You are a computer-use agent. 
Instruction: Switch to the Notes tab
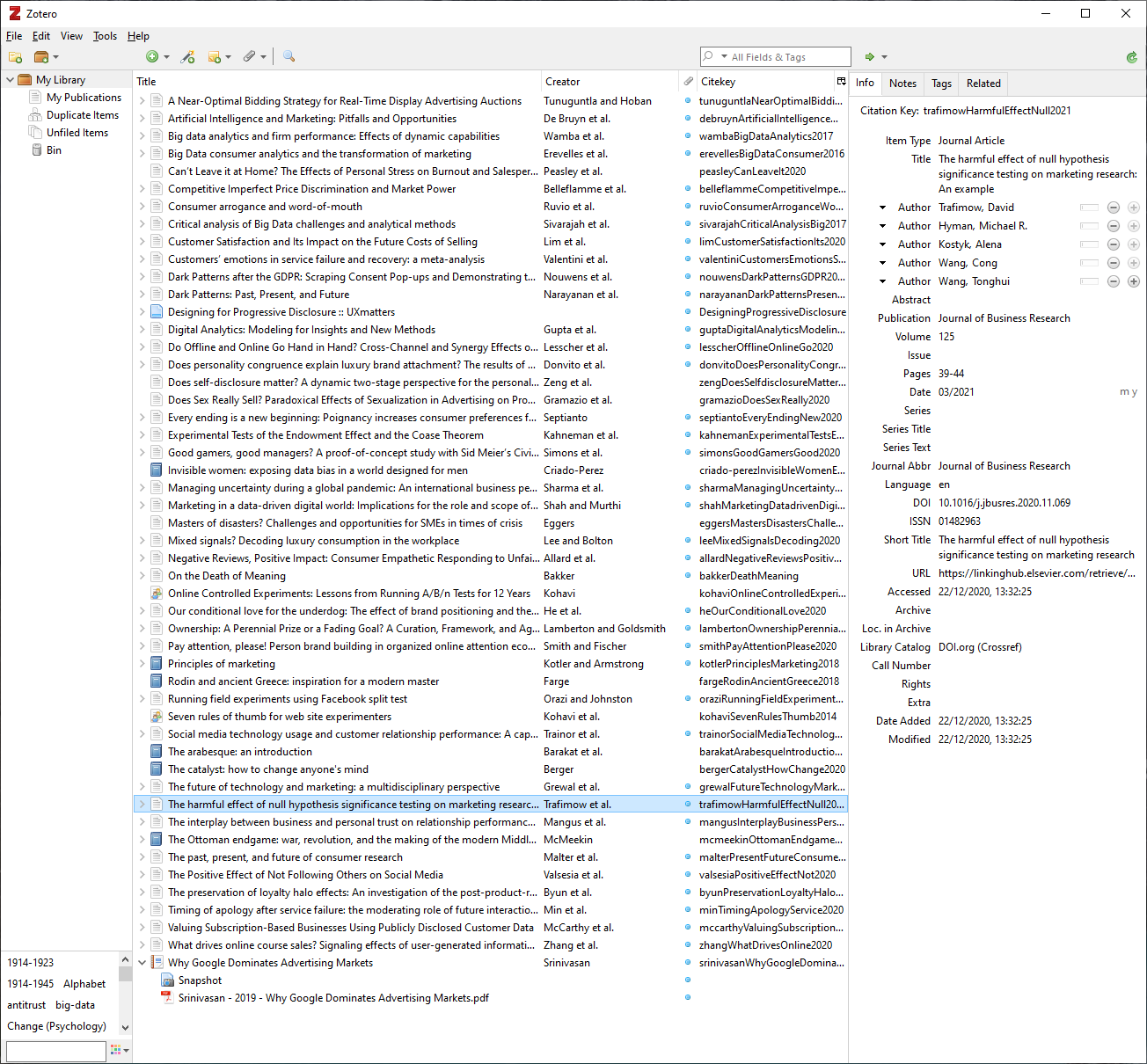pos(902,84)
